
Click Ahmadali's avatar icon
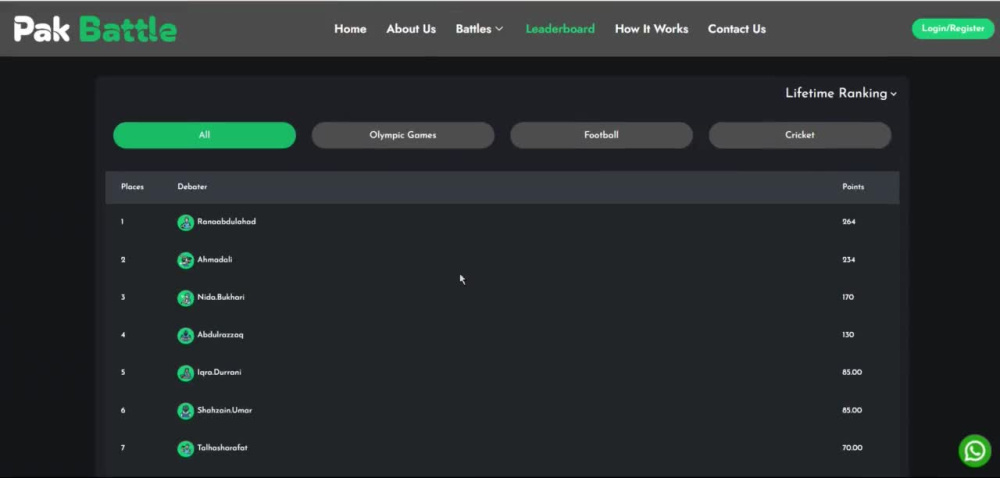click(186, 260)
